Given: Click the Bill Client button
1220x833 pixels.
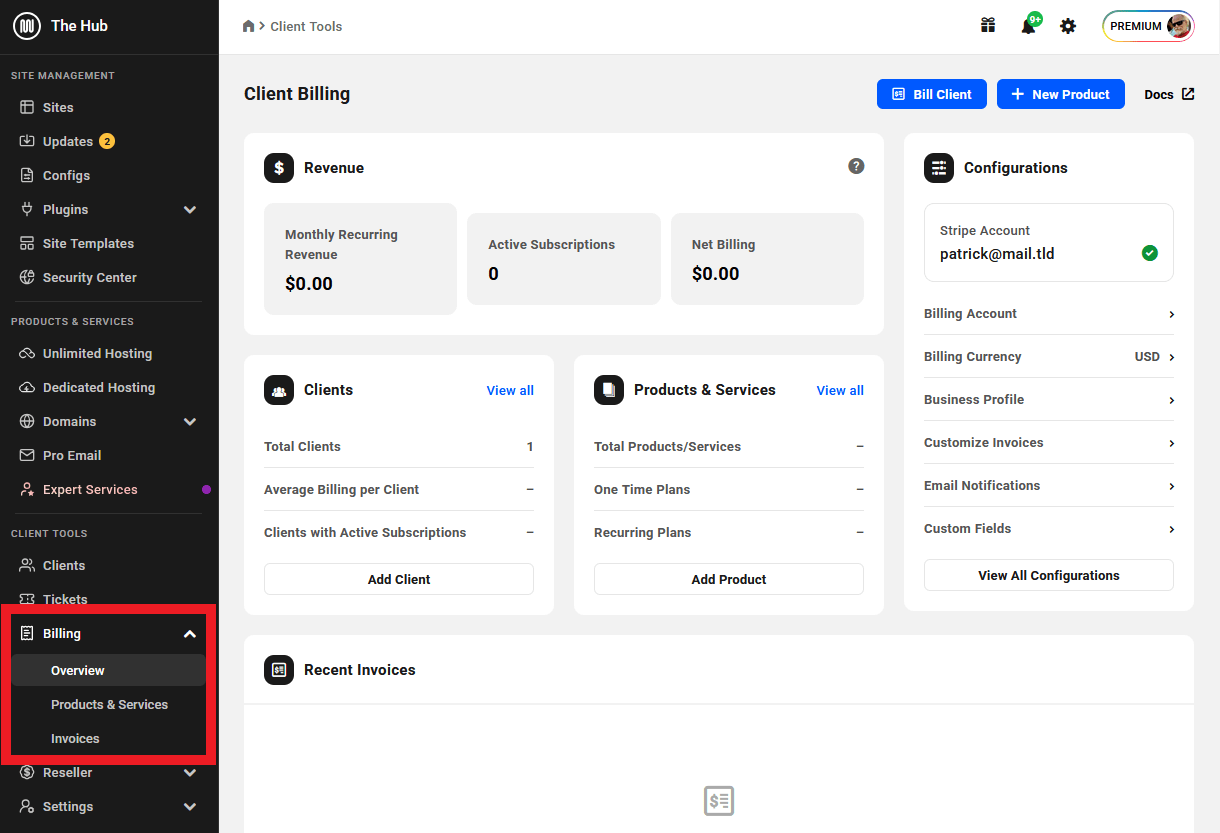Looking at the screenshot, I should tap(932, 94).
